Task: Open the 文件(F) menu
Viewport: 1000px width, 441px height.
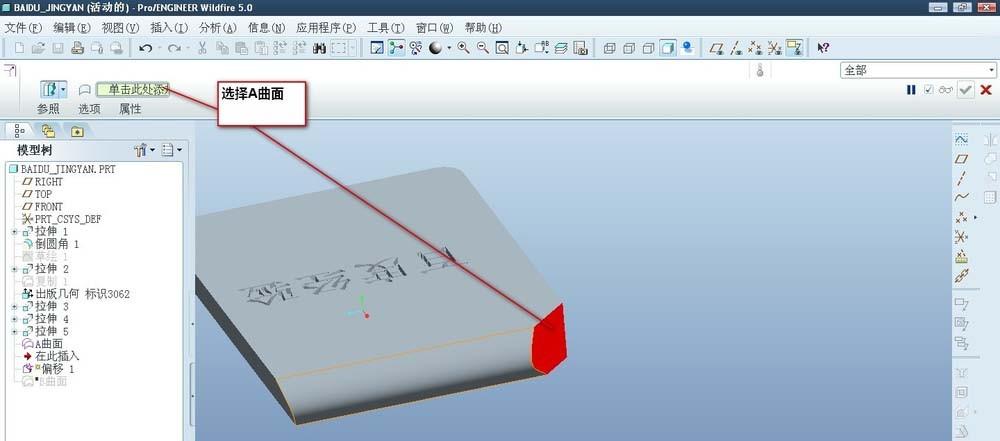Action: click(24, 28)
